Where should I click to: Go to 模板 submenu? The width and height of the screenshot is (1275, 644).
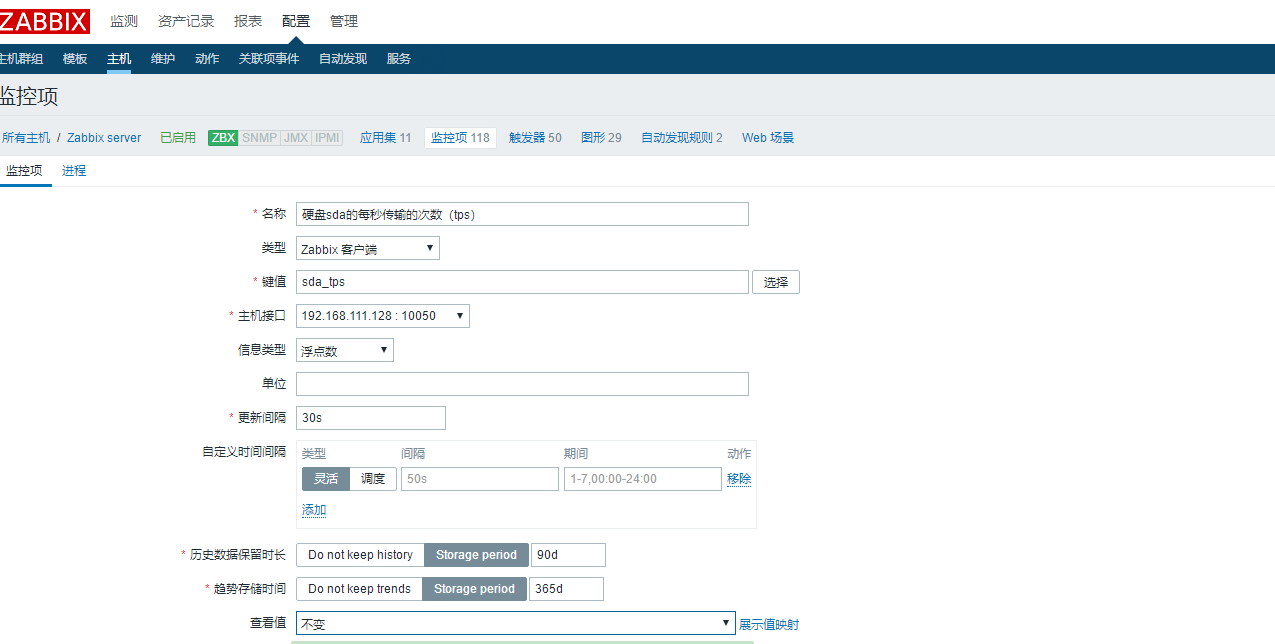pos(75,59)
